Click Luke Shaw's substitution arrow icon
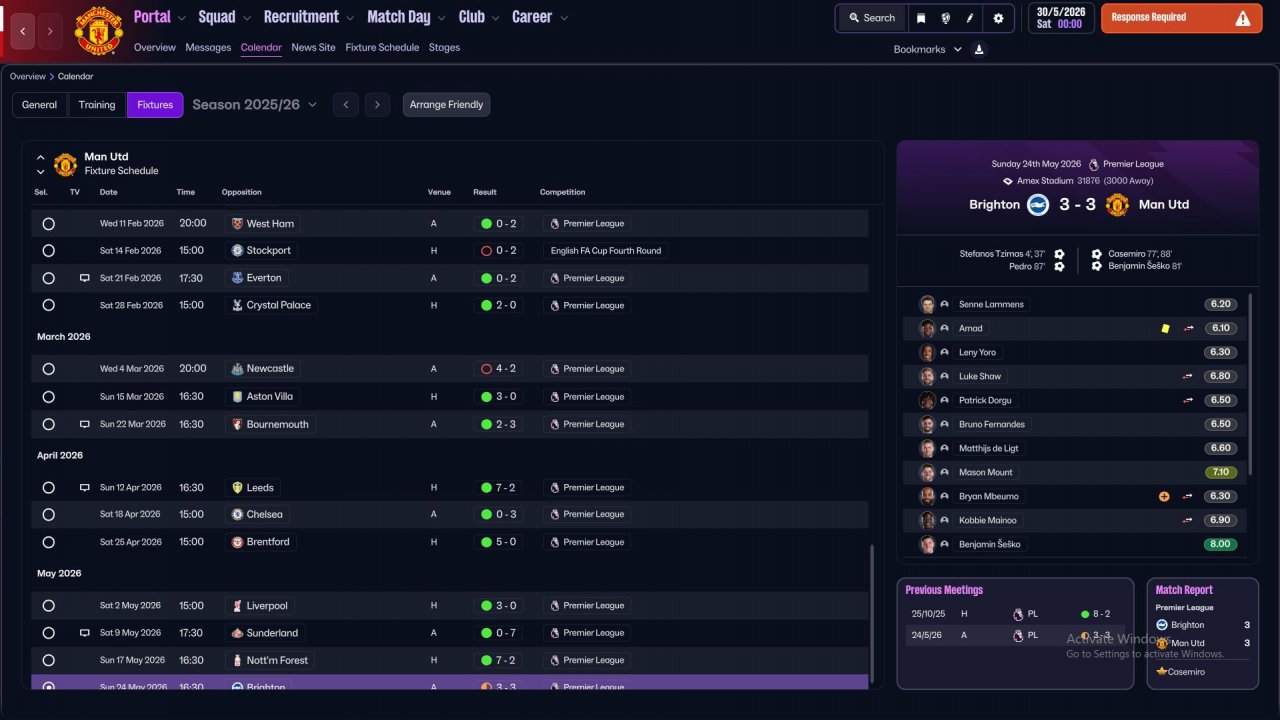The height and width of the screenshot is (720, 1280). pyautogui.click(x=1188, y=376)
